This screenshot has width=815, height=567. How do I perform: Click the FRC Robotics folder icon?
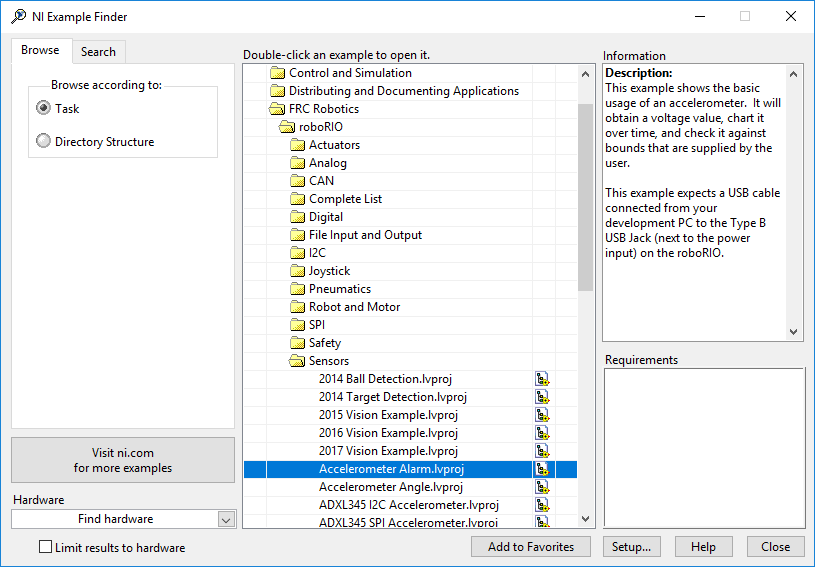[x=277, y=109]
